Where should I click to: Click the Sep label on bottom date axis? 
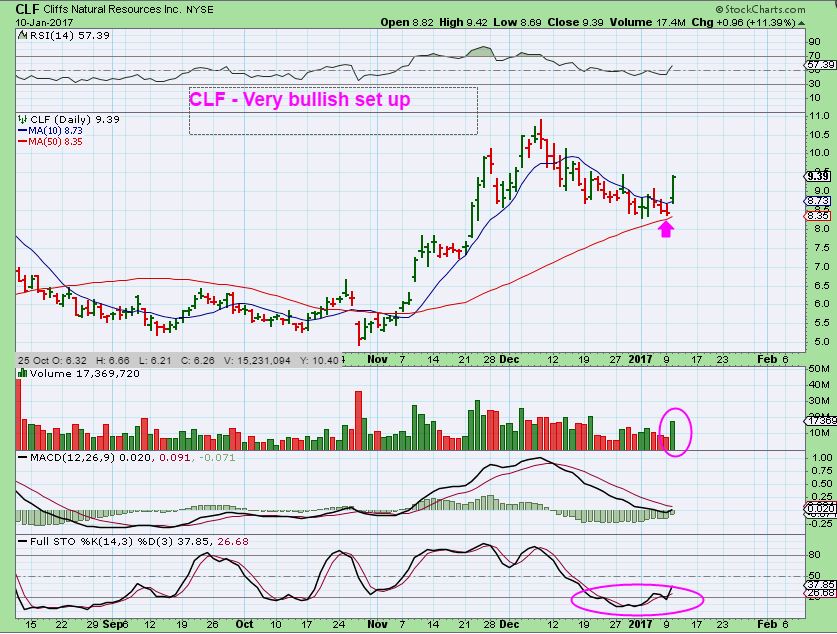(x=112, y=624)
